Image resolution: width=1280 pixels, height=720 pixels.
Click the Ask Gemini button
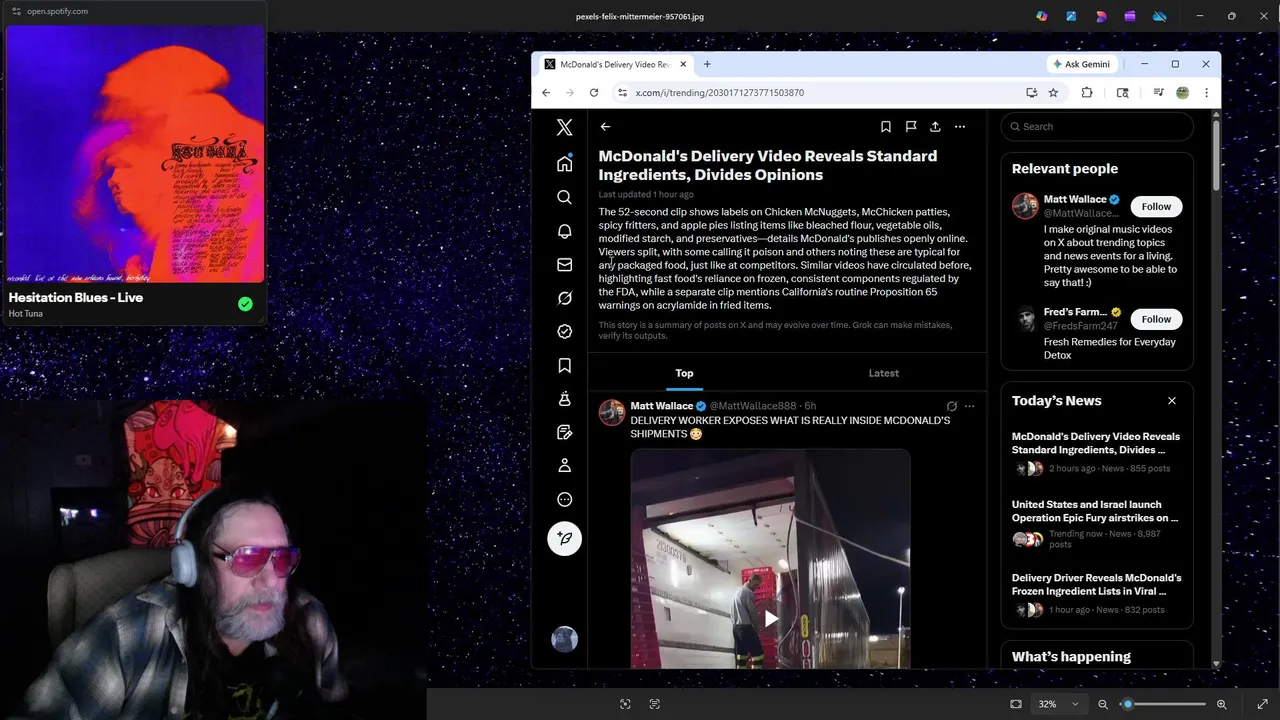tap(1081, 64)
